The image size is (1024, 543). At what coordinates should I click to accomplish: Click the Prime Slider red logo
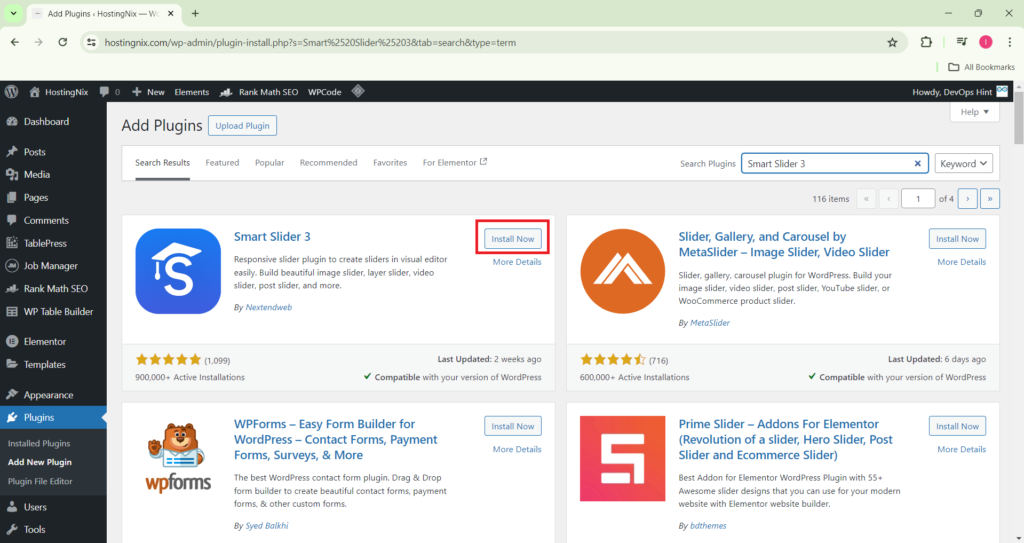(622, 459)
